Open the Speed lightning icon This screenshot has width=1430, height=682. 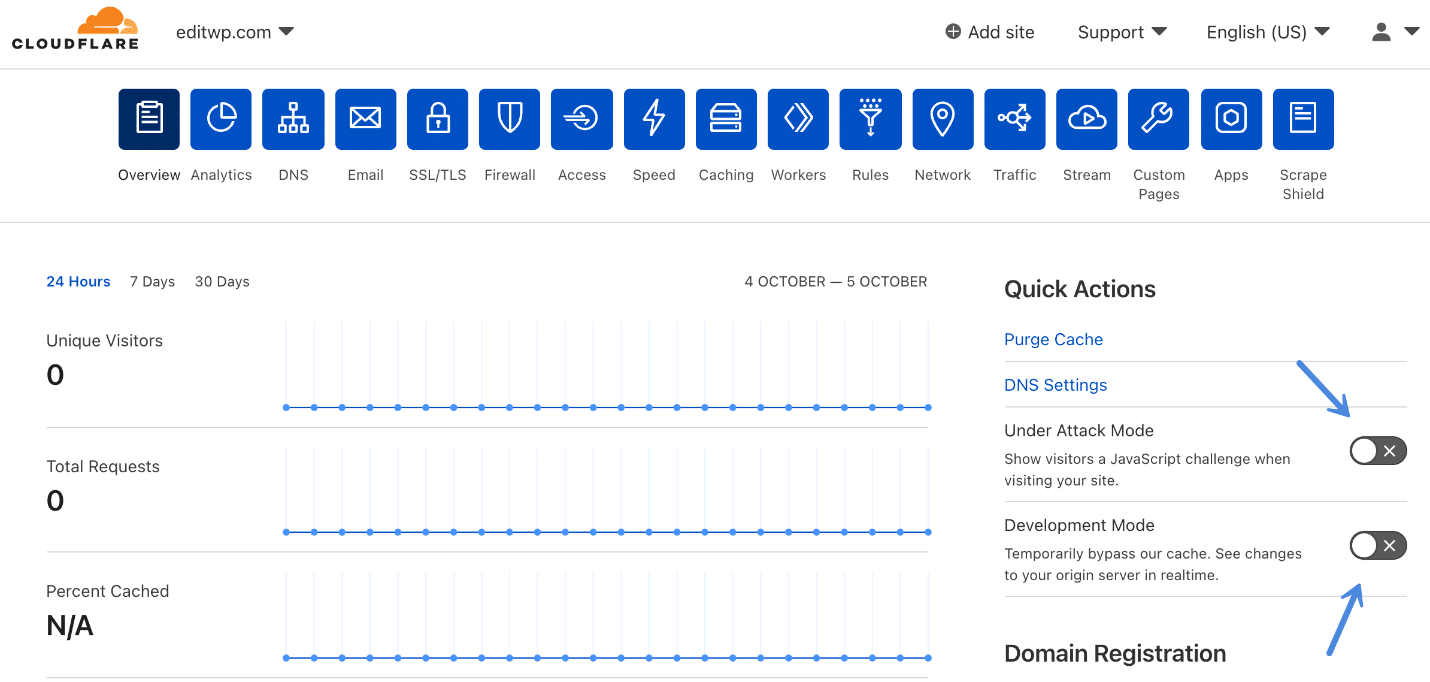(653, 119)
